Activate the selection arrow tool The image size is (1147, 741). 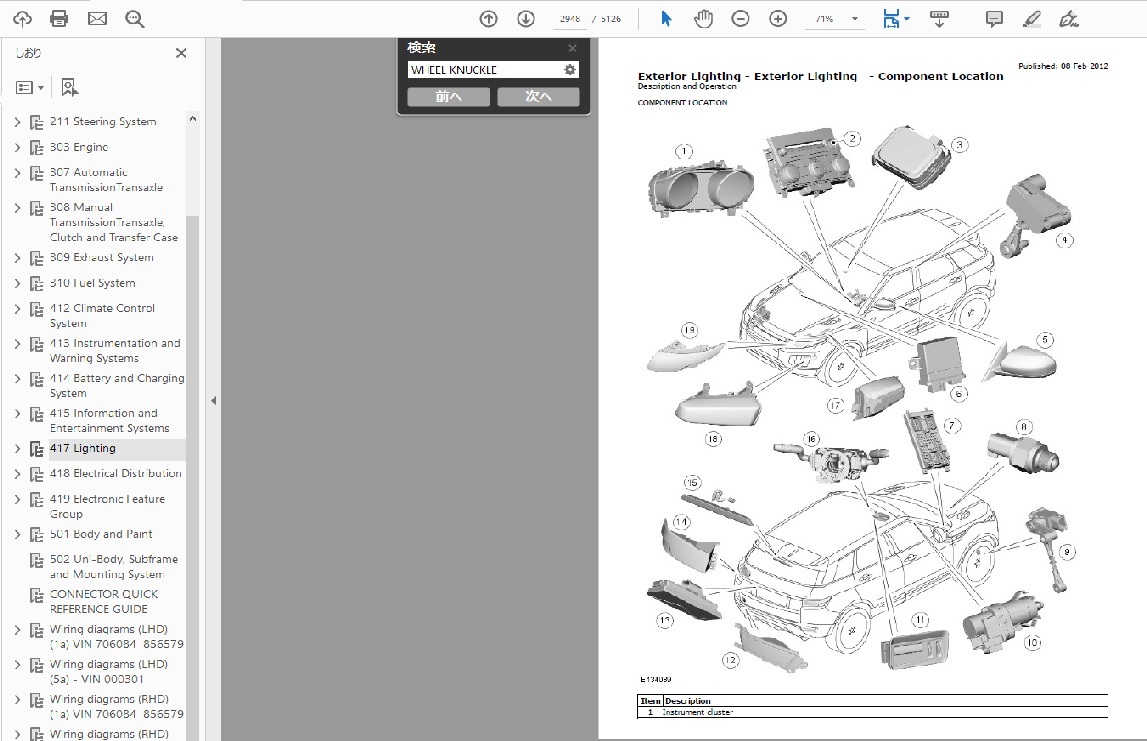click(x=666, y=19)
